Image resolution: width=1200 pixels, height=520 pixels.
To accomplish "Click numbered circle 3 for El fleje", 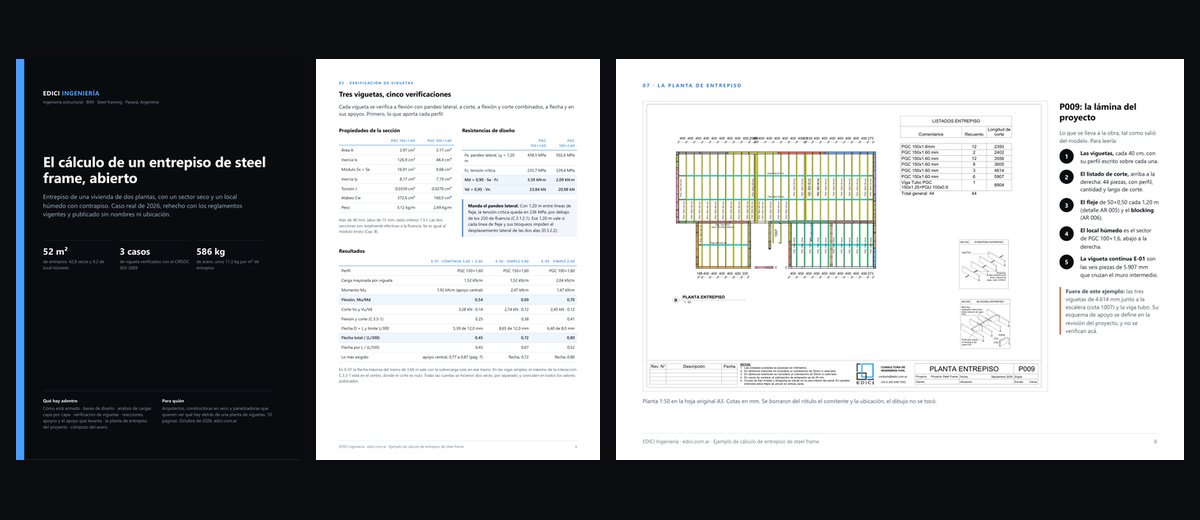I will coord(1066,207).
